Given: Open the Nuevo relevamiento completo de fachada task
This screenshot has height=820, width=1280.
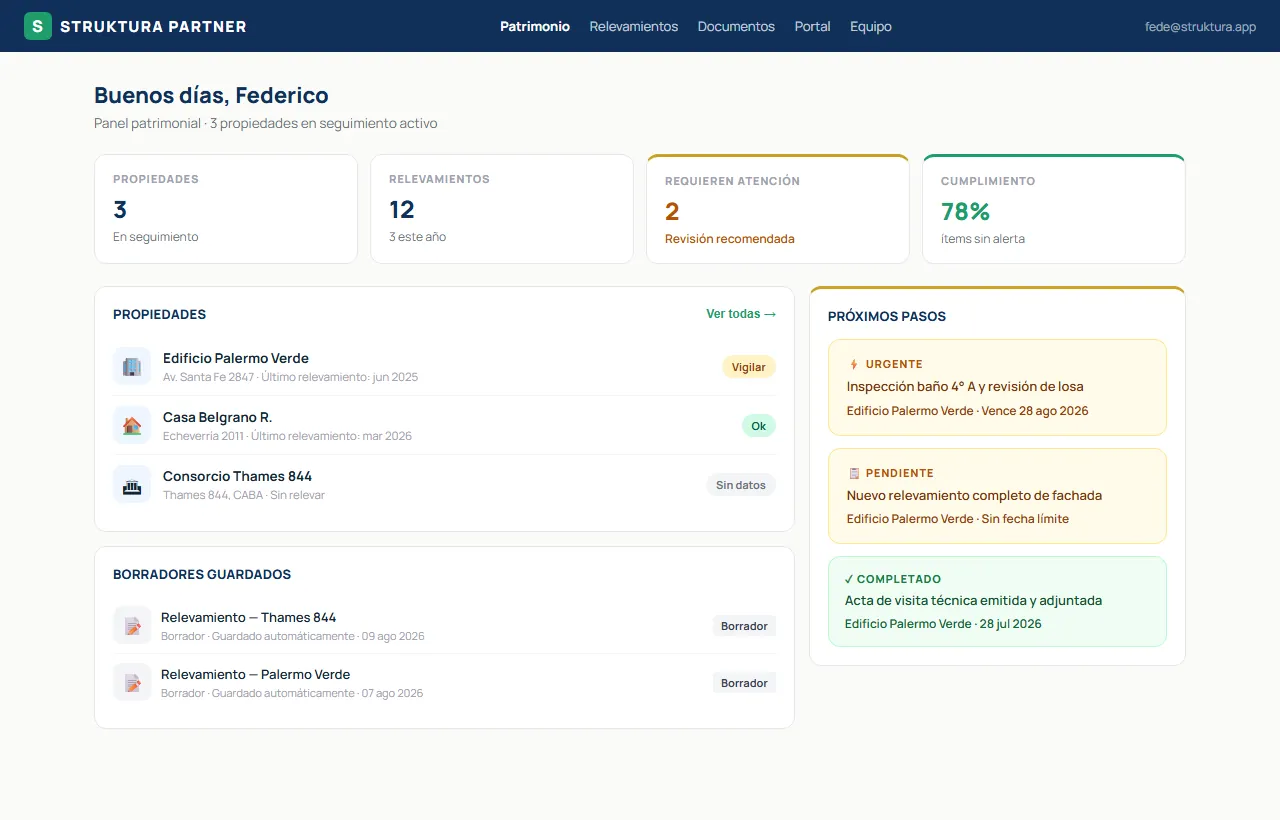Looking at the screenshot, I should click(x=997, y=496).
